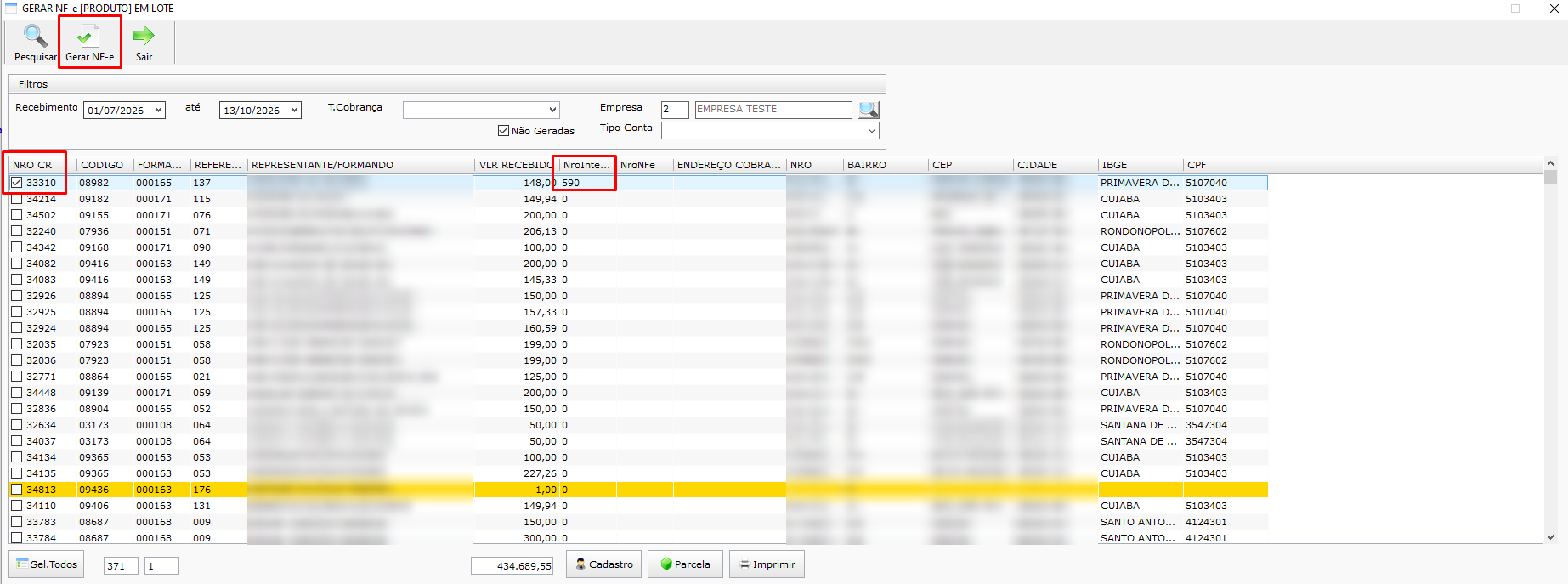Open the Cadastro button
This screenshot has height=584, width=1568.
(603, 564)
